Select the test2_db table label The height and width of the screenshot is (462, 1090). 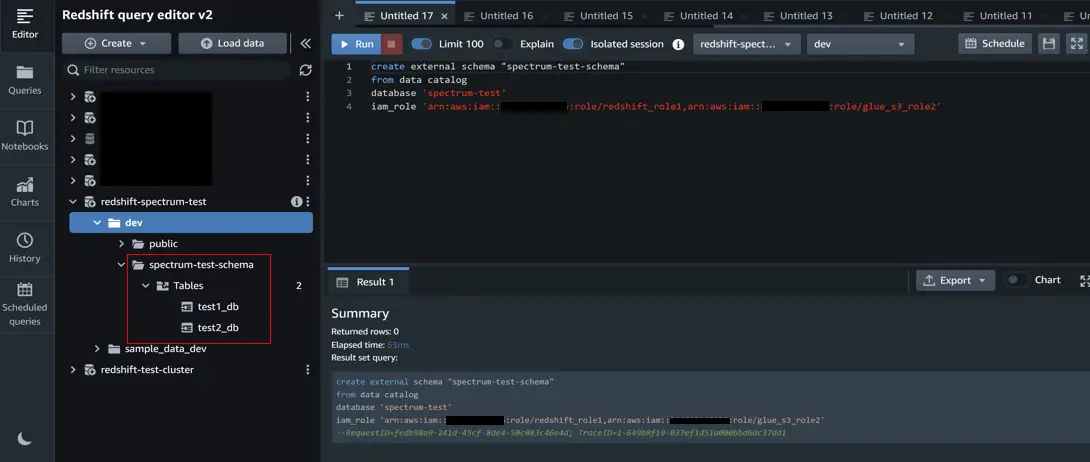pyautogui.click(x=218, y=327)
